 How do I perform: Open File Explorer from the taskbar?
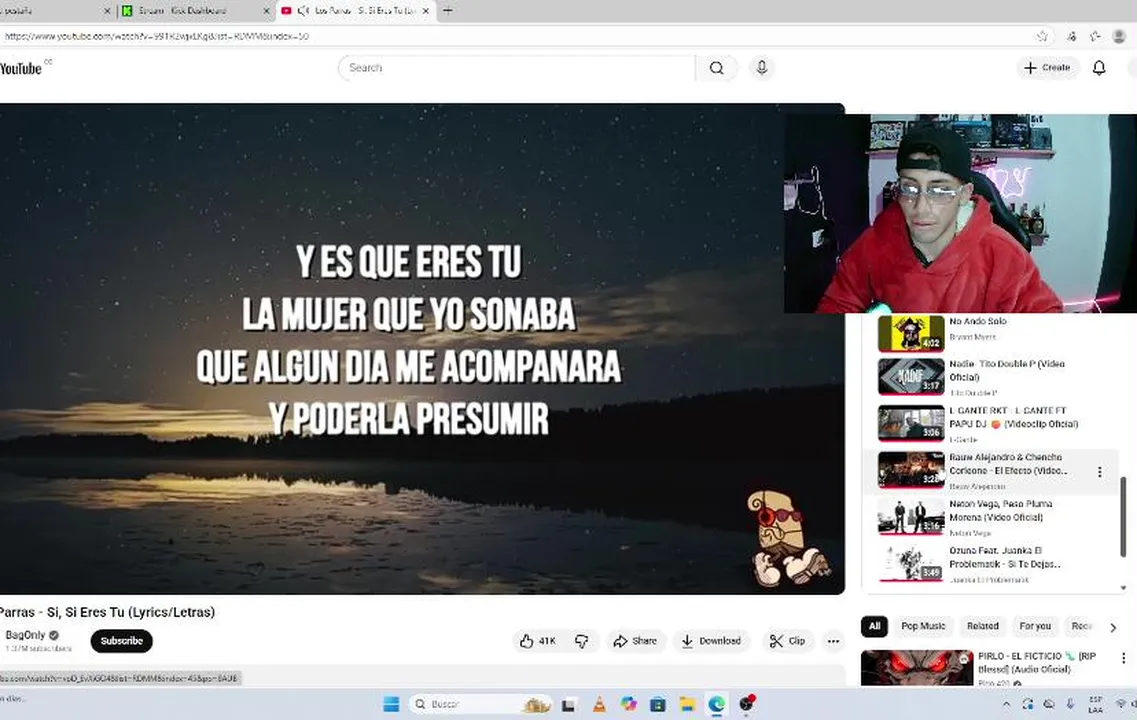coord(687,704)
